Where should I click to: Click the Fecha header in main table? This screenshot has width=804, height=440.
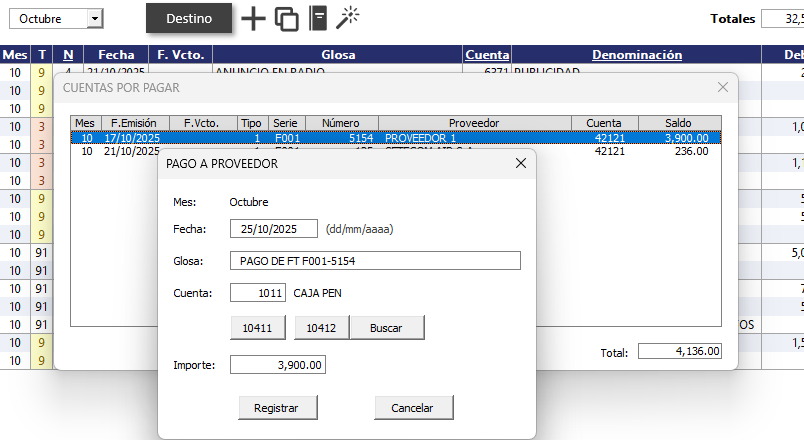(x=116, y=54)
